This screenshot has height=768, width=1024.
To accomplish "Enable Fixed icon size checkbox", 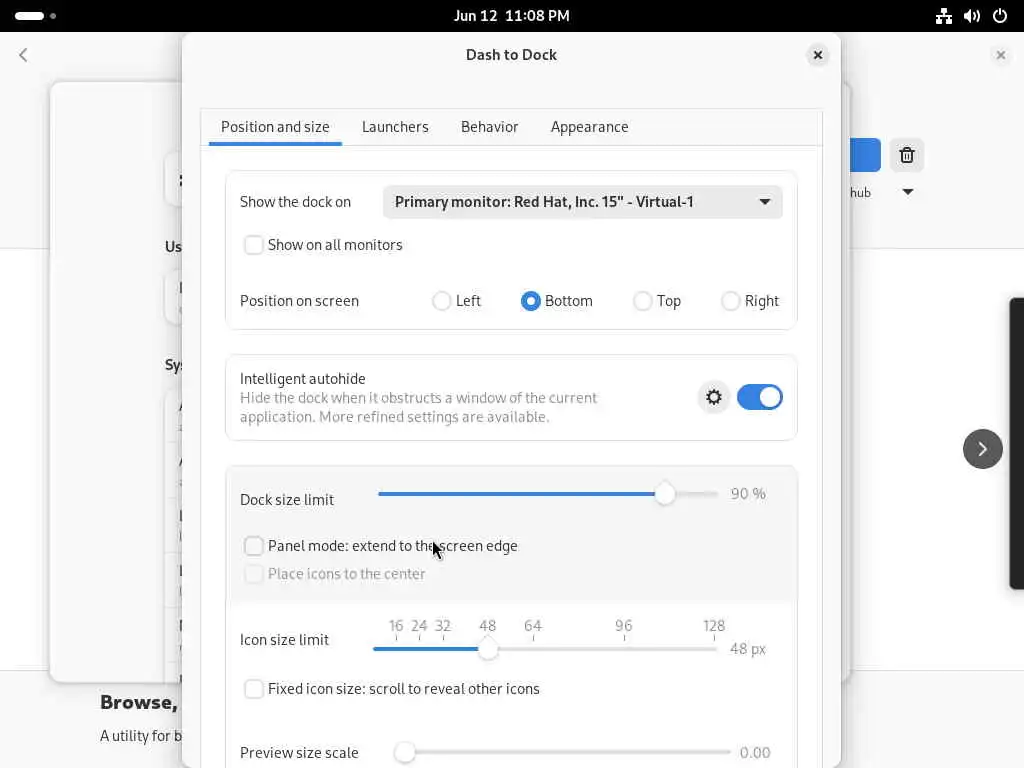I will (x=253, y=689).
